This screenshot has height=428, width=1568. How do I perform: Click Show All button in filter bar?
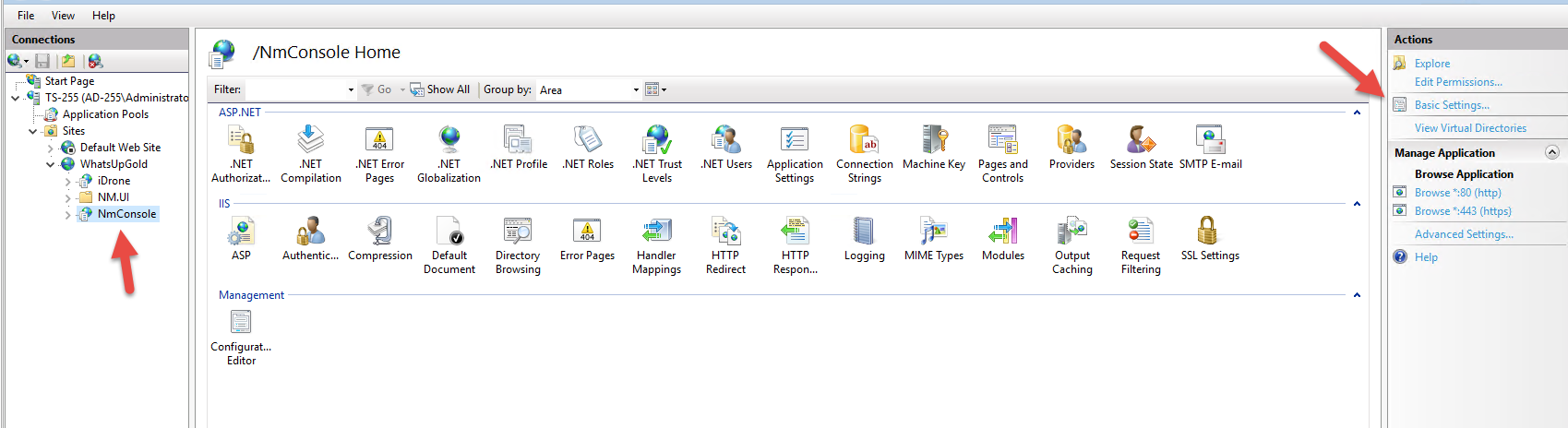(x=440, y=89)
